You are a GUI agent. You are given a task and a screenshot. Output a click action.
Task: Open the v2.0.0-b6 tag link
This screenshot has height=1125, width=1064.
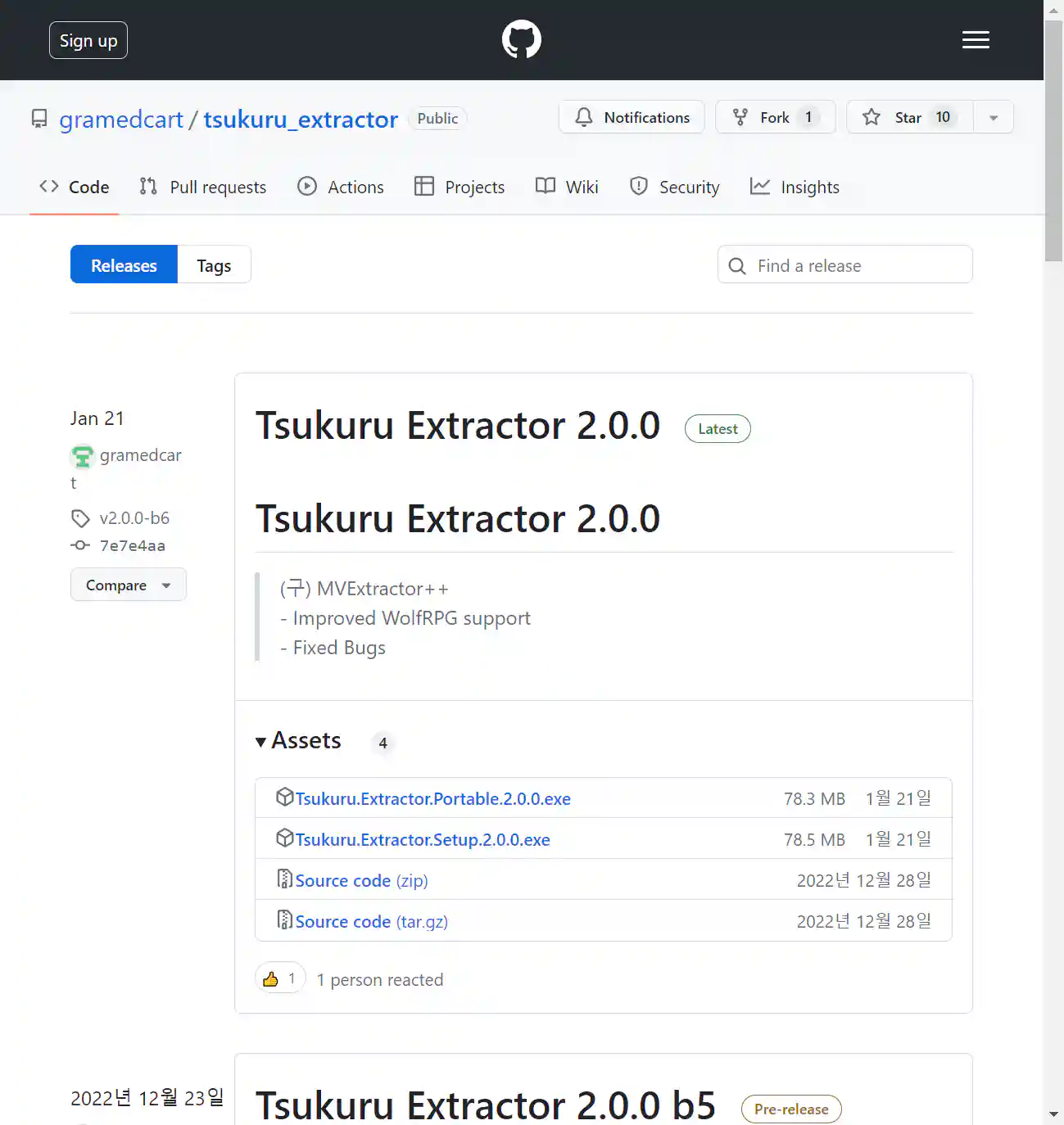[x=134, y=518]
